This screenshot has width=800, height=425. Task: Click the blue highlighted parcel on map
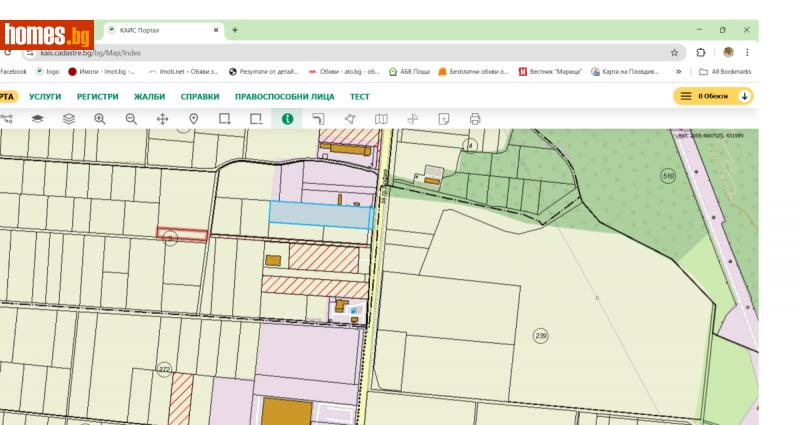pos(319,213)
